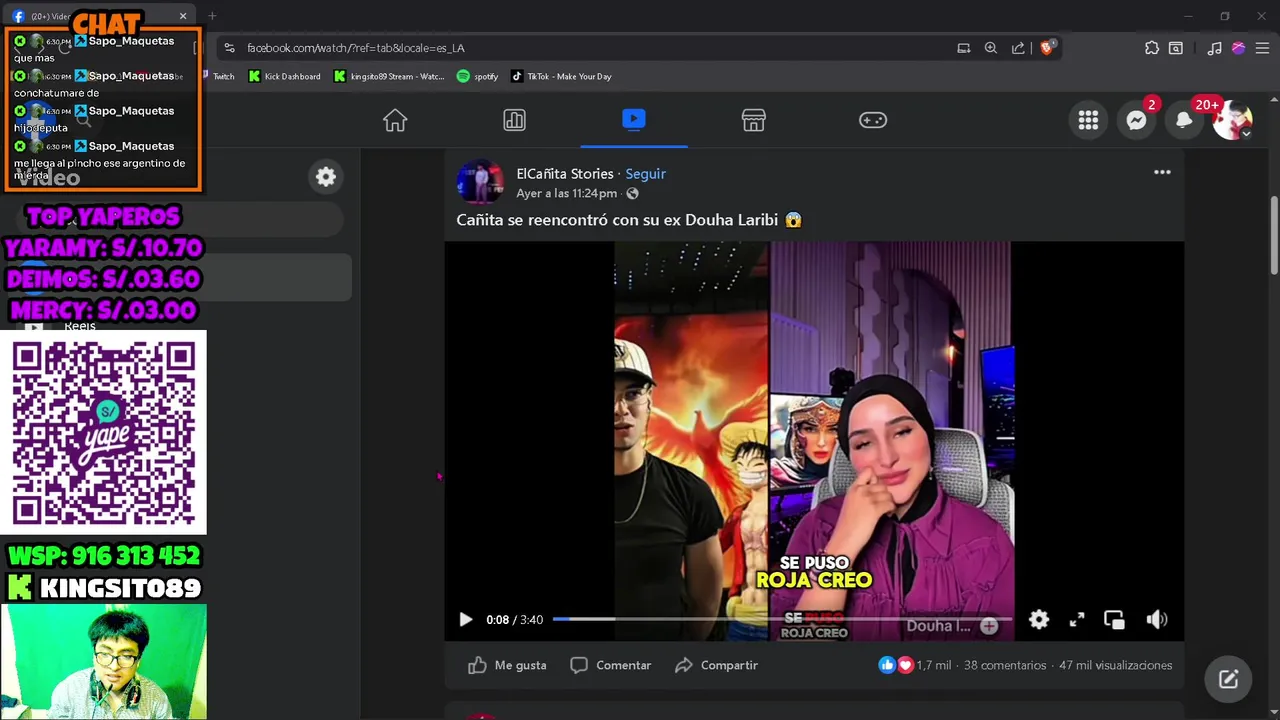Click Comentar to comment on post

(610, 665)
